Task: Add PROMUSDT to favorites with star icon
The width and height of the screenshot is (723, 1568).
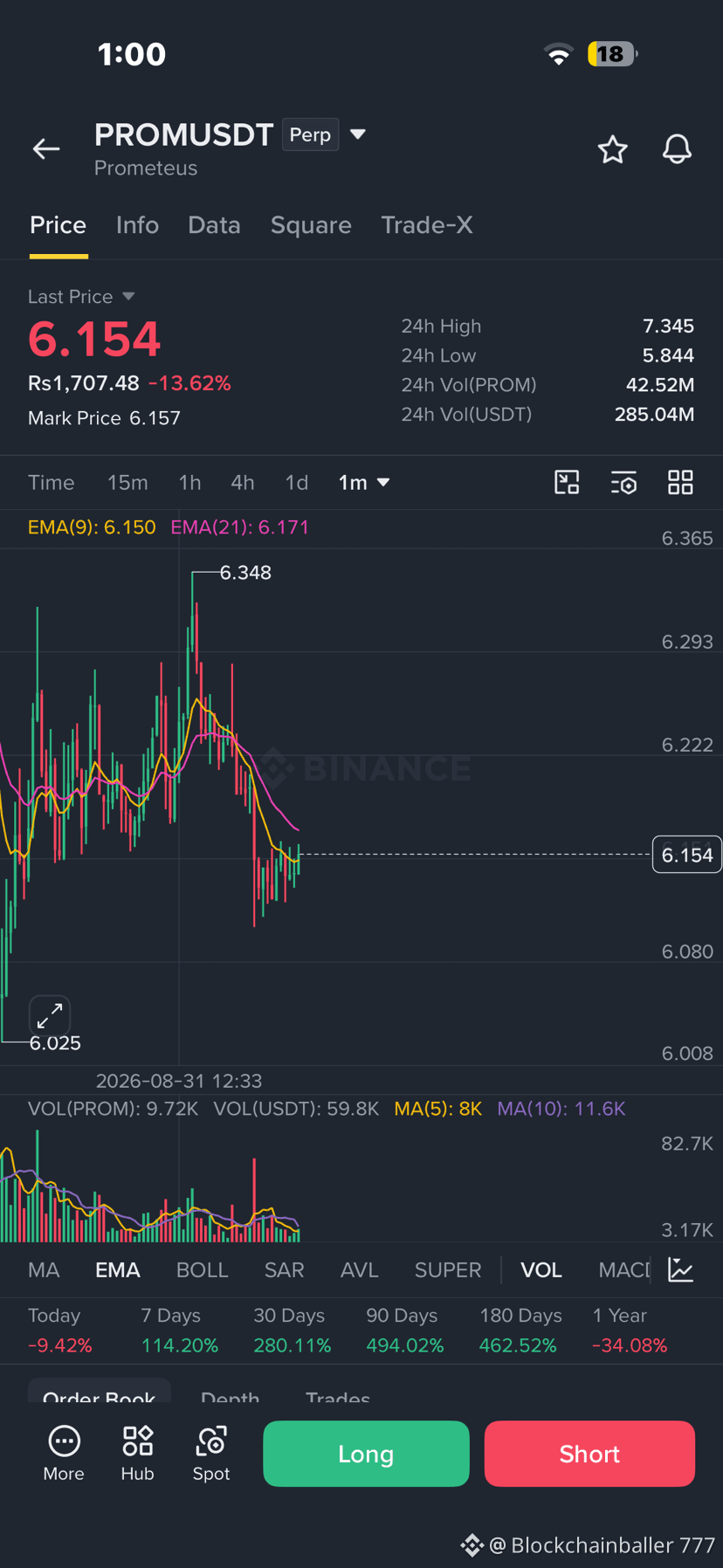Action: pyautogui.click(x=612, y=149)
